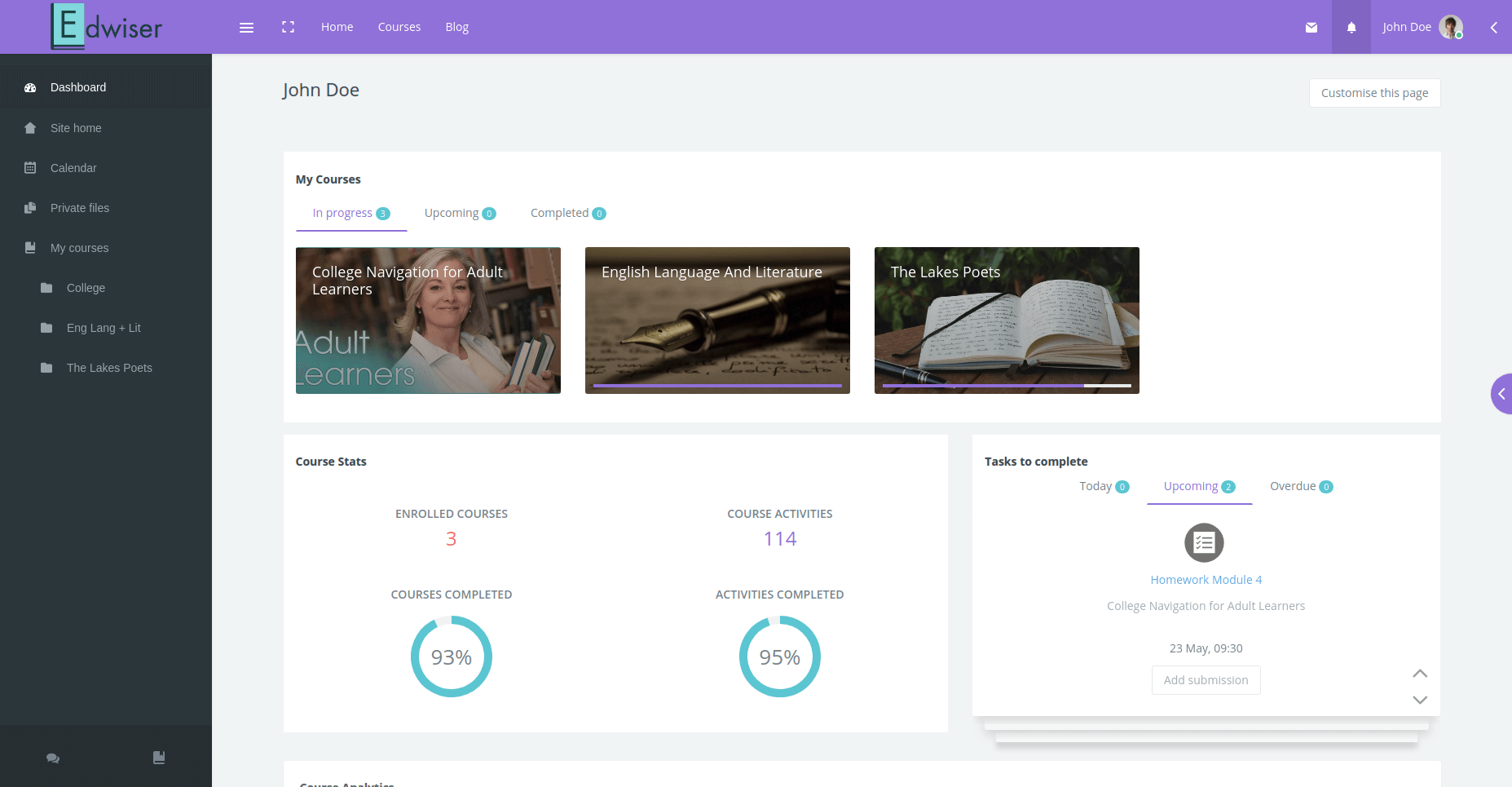Click the Dashboard icon in sidebar
Screen dimensions: 1512x787
click(x=30, y=87)
